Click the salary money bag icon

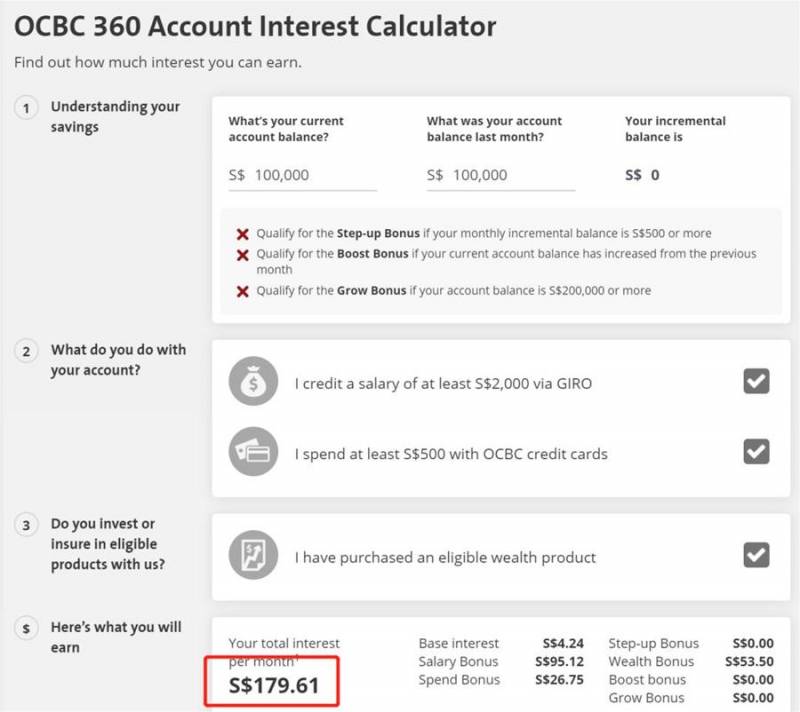pyautogui.click(x=253, y=381)
